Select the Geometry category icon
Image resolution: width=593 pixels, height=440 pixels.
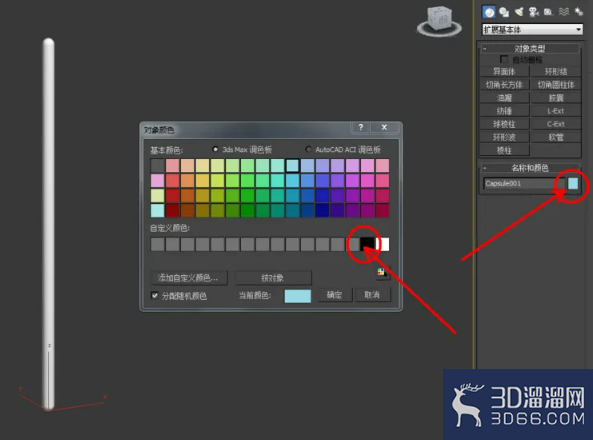tap(489, 12)
